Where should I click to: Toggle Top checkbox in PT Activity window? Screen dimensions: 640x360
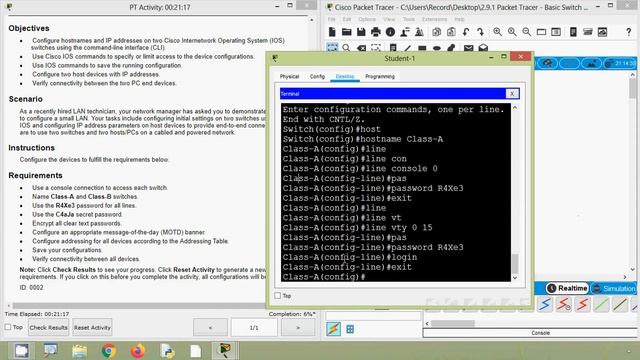pyautogui.click(x=8, y=327)
